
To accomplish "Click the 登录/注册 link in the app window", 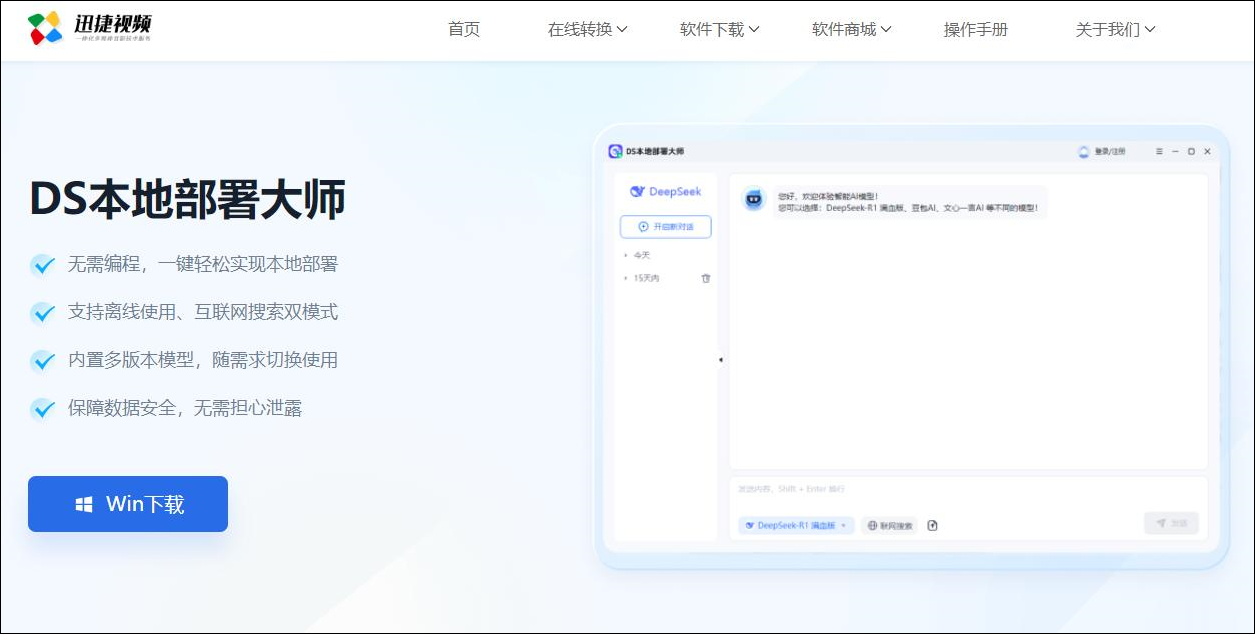I will tap(1110, 152).
